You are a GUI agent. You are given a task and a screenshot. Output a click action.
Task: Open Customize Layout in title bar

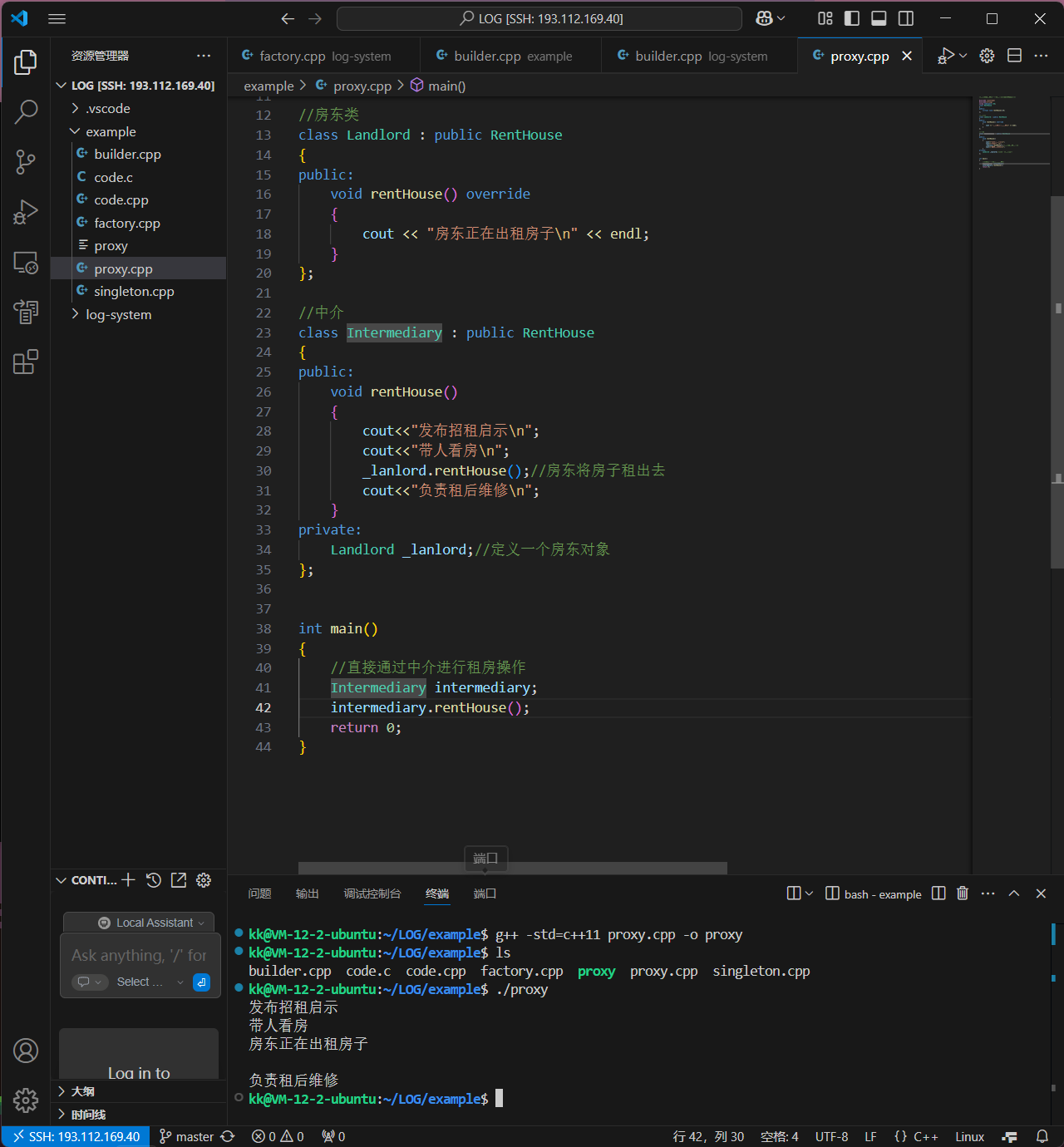click(x=825, y=18)
